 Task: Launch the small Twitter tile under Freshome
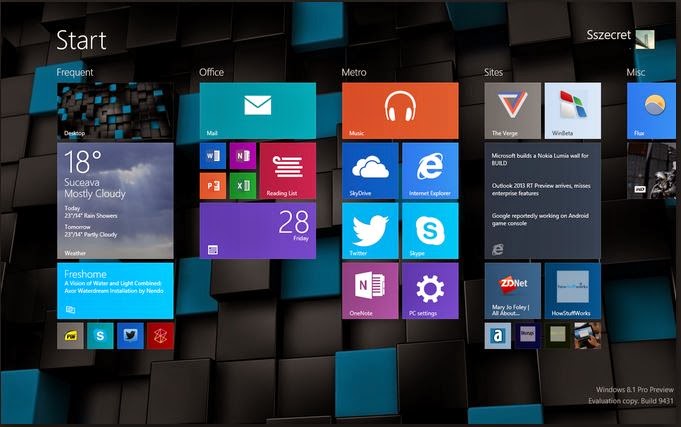tap(130, 336)
